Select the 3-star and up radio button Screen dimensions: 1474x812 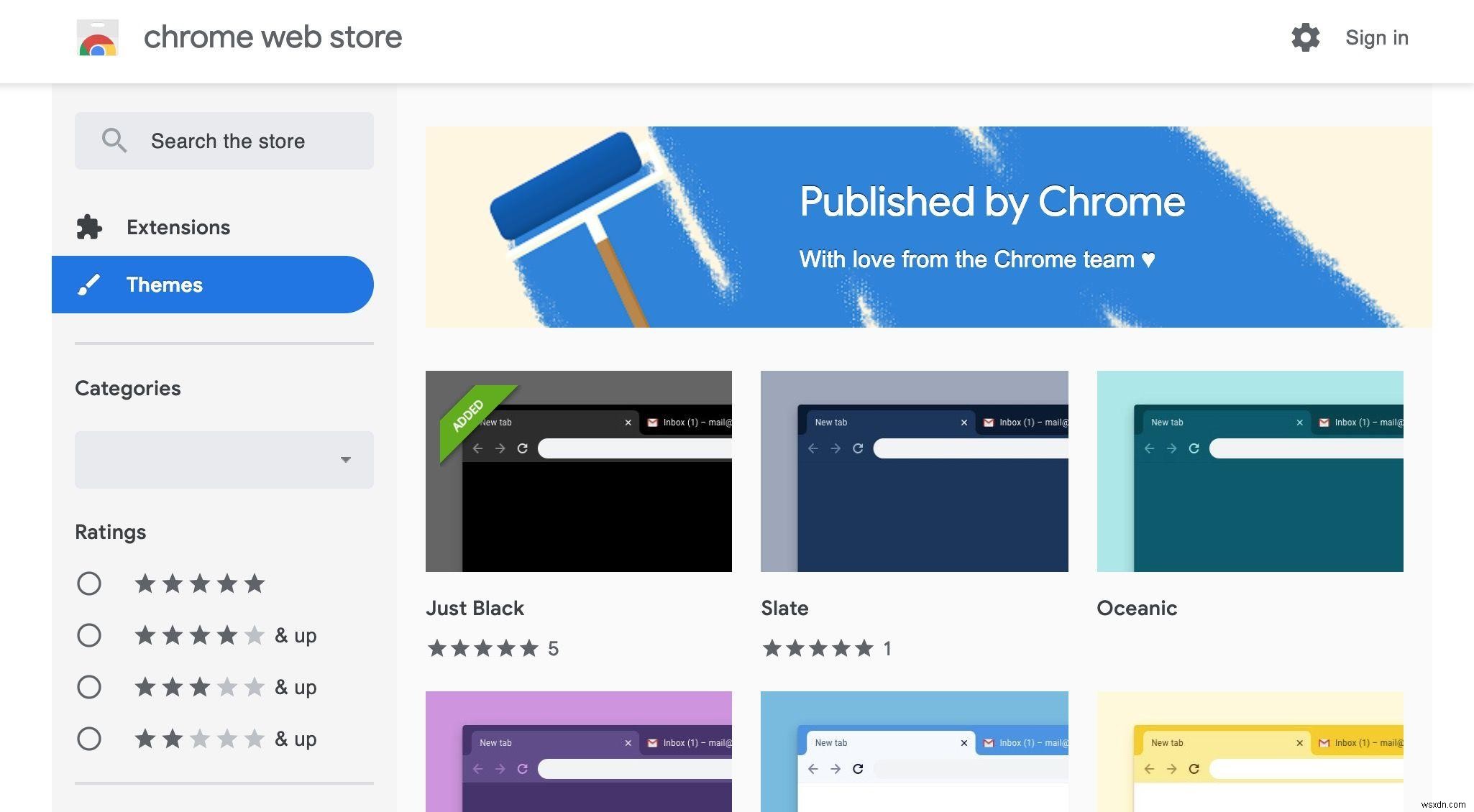click(x=88, y=686)
